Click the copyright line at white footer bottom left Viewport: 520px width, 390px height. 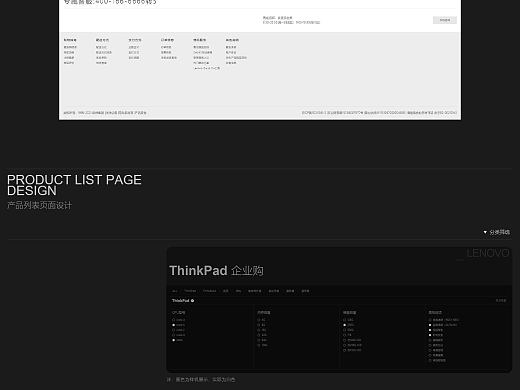pyautogui.click(x=105, y=113)
